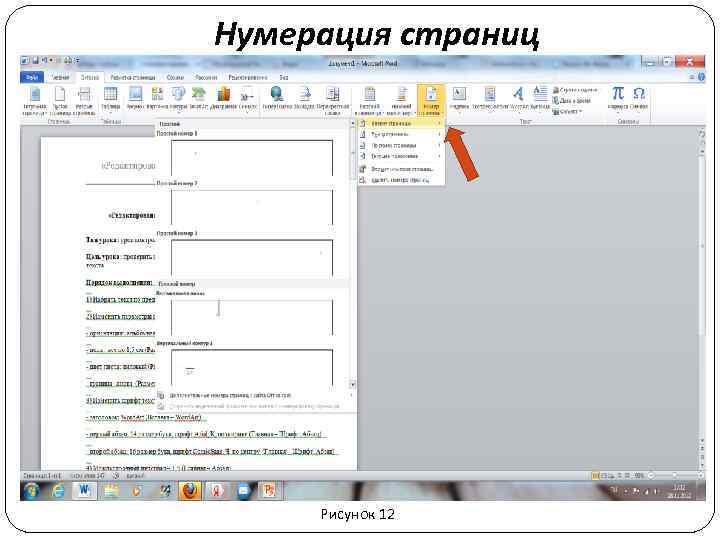
Task: Click the Cover Page ribbon icon
Action: (35, 101)
